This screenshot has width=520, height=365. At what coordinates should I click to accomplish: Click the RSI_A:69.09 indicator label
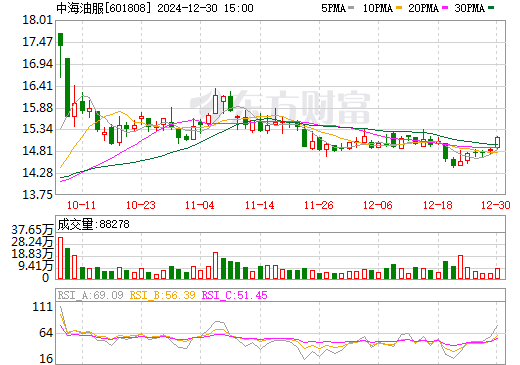pos(90,295)
